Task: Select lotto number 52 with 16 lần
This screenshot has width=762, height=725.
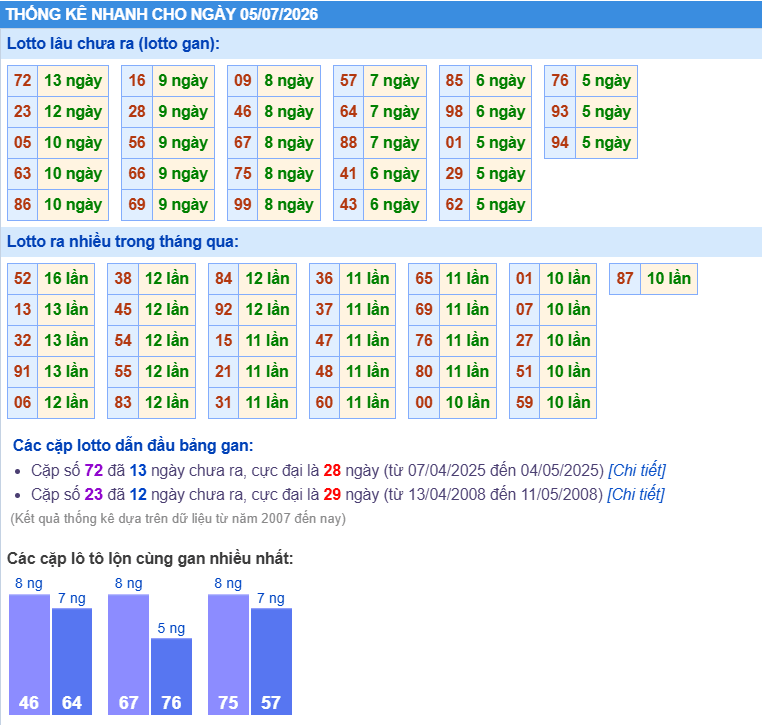Action: 23,278
